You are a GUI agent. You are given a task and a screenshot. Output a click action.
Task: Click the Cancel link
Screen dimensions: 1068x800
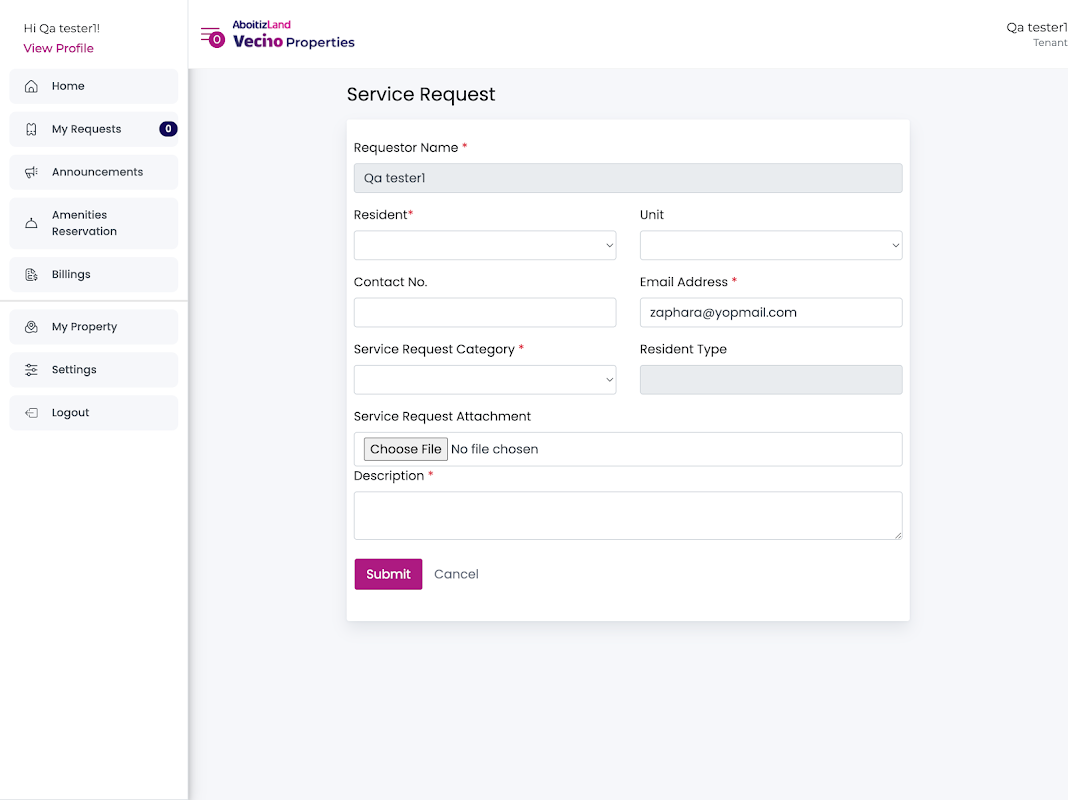coord(456,574)
